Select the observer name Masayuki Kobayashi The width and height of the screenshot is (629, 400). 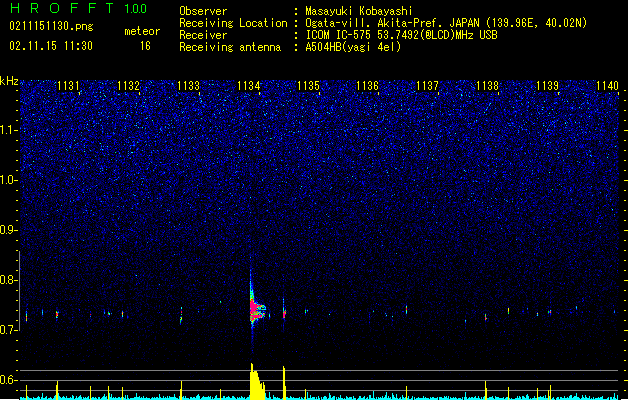359,11
